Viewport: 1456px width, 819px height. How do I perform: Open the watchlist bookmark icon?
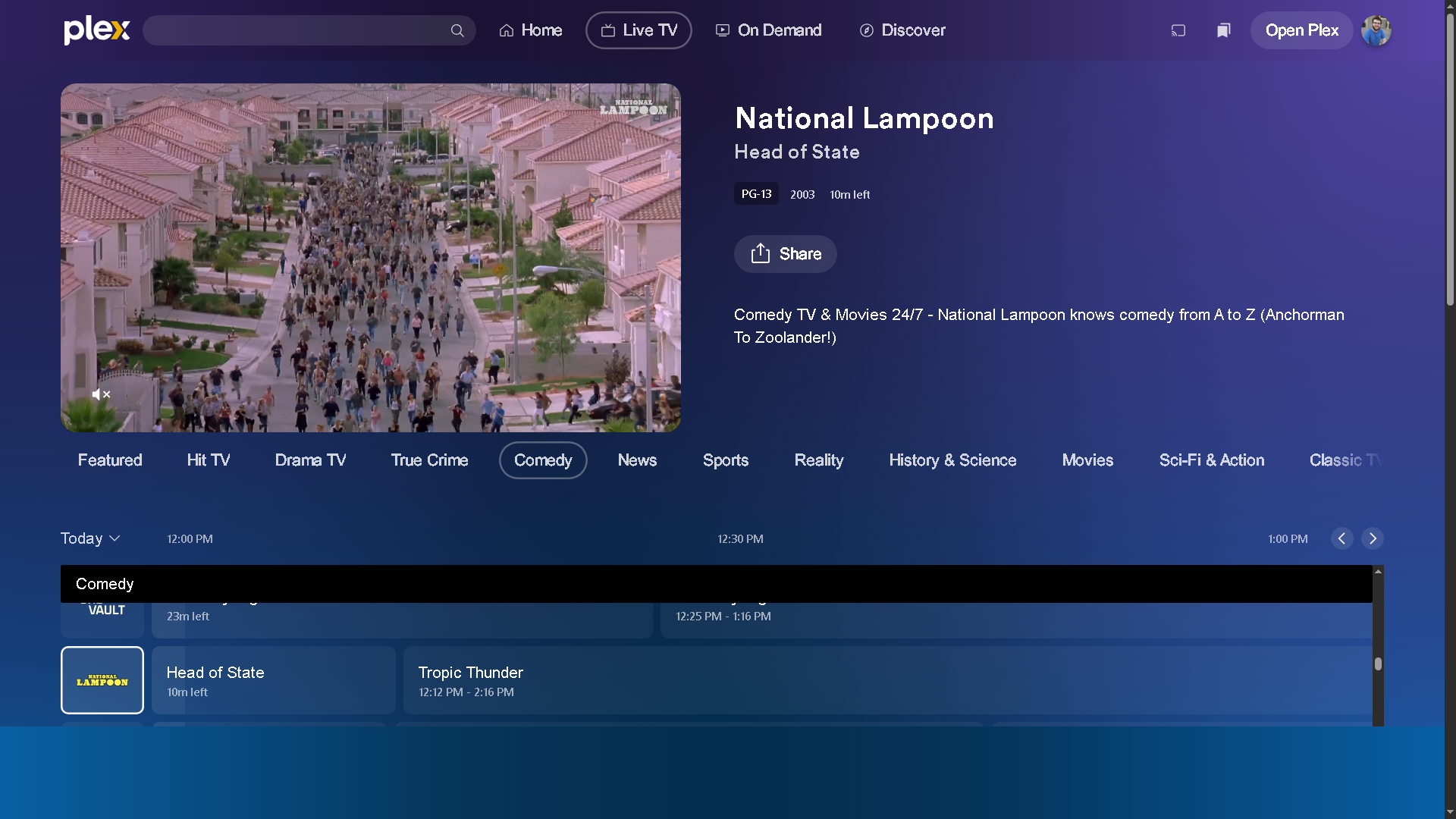[1223, 30]
